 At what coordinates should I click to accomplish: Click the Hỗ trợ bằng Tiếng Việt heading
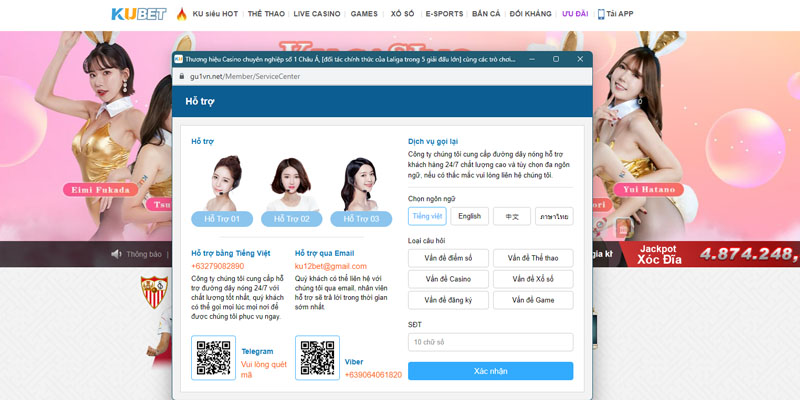(x=231, y=253)
